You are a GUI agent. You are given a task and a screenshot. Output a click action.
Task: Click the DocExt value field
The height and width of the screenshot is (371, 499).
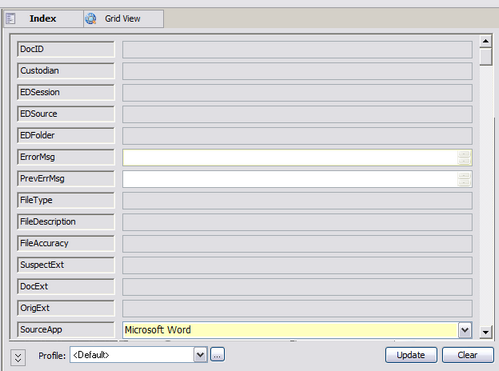point(297,287)
